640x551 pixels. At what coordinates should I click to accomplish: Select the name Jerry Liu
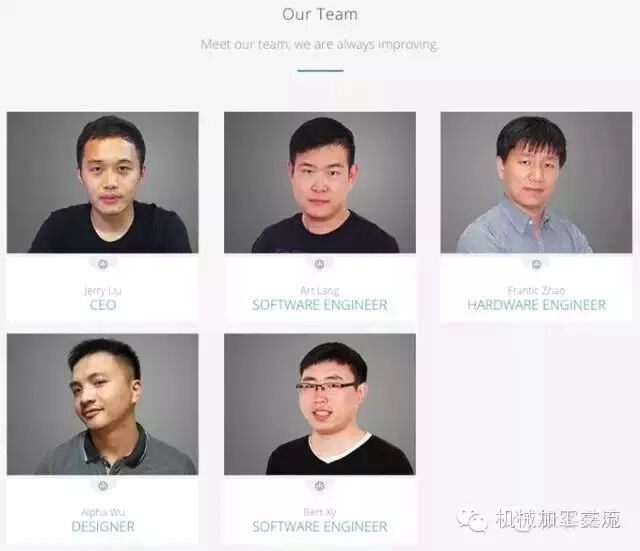tap(103, 291)
